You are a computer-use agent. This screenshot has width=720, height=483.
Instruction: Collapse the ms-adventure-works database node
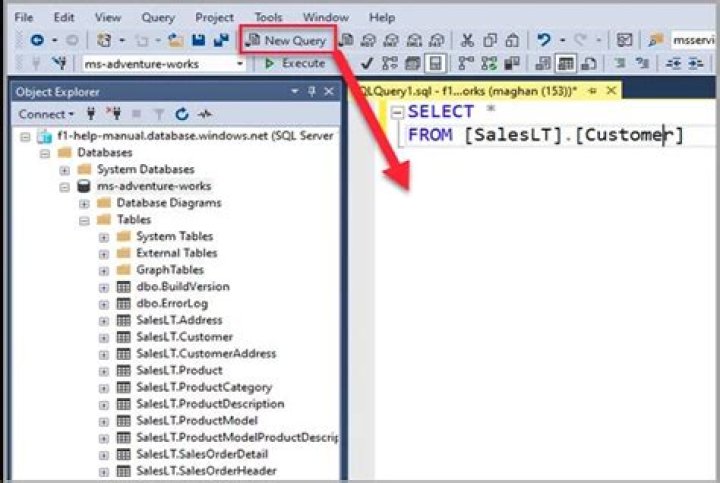tap(64, 187)
